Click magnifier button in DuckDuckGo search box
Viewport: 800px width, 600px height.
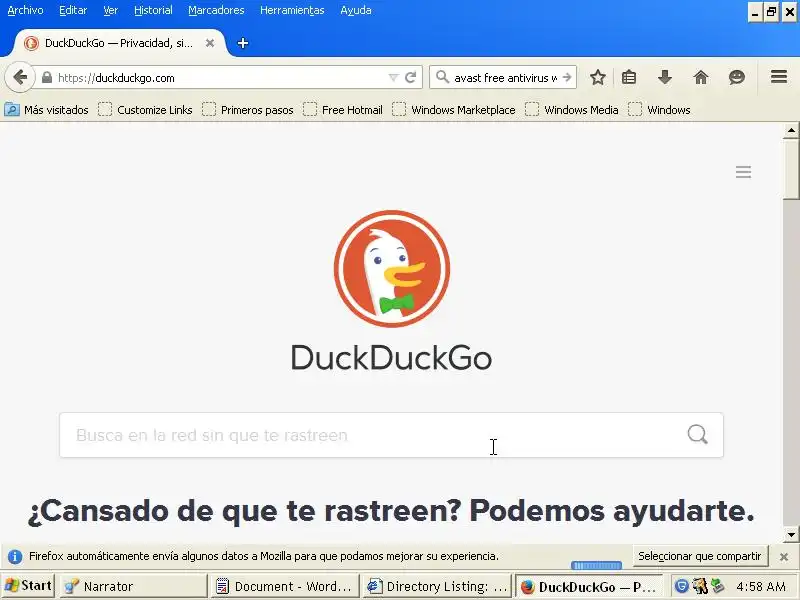(697, 435)
